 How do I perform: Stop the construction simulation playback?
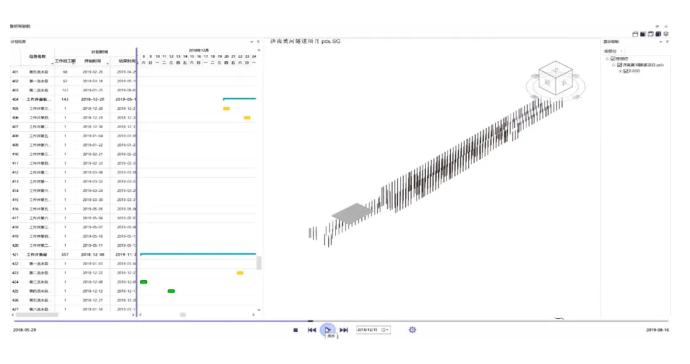coord(295,330)
